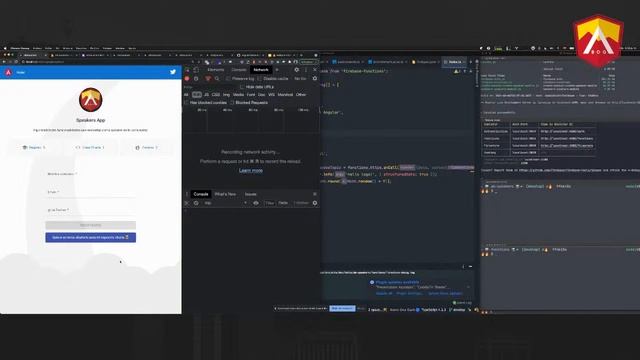Show more DevTools tabs chevron
Viewport: 640px width, 360px height.
277,70
